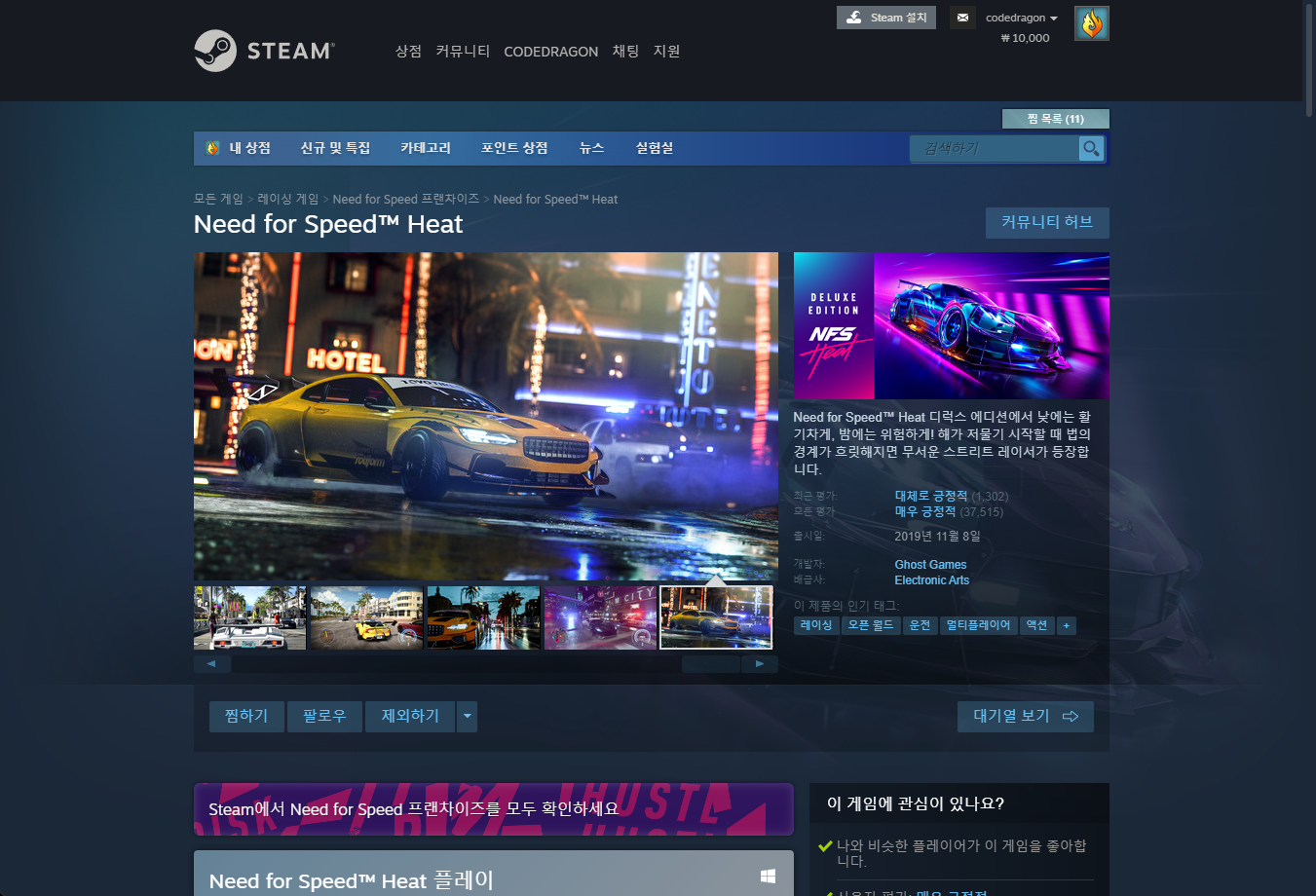Click right arrow of screenshot strip

760,664
